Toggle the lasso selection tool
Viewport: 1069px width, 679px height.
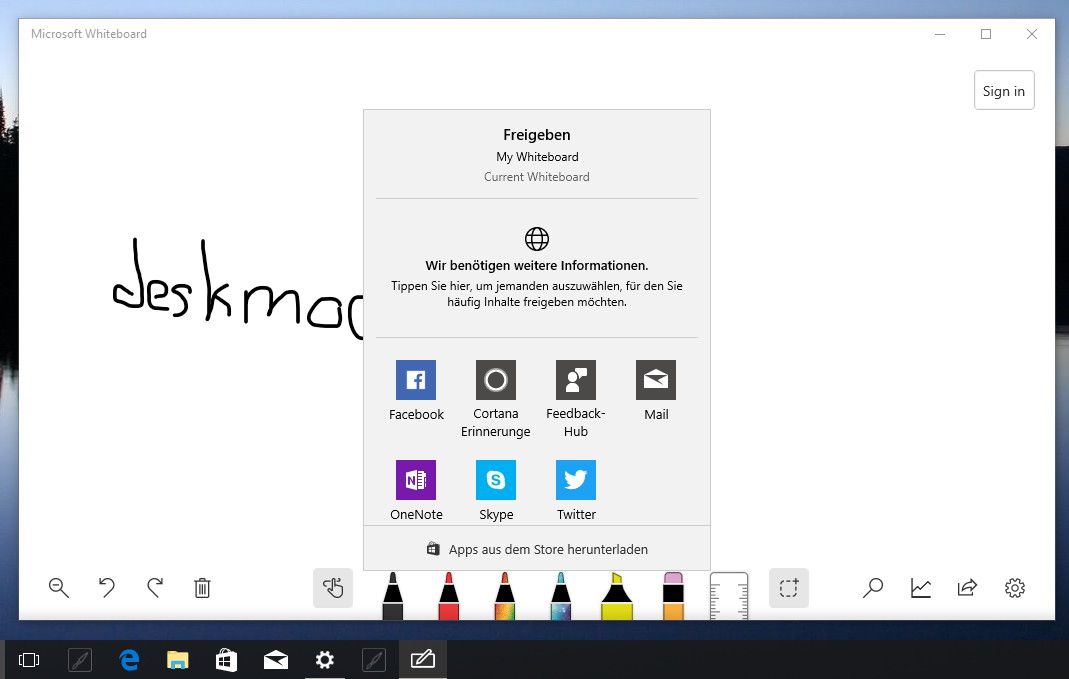pyautogui.click(x=789, y=588)
